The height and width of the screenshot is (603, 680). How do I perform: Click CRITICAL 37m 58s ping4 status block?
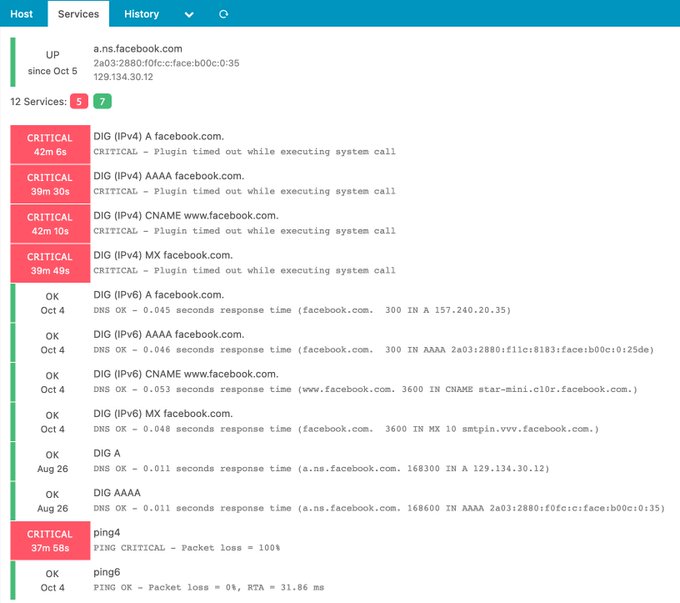[x=50, y=541]
